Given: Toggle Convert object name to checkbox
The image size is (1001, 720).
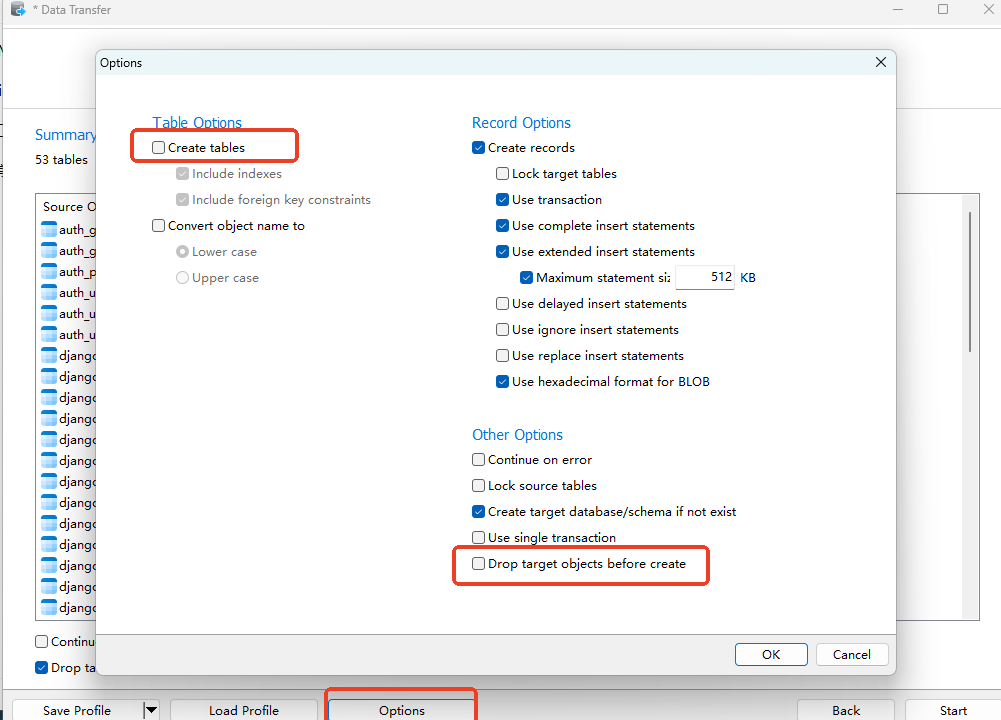Looking at the screenshot, I should pyautogui.click(x=158, y=225).
